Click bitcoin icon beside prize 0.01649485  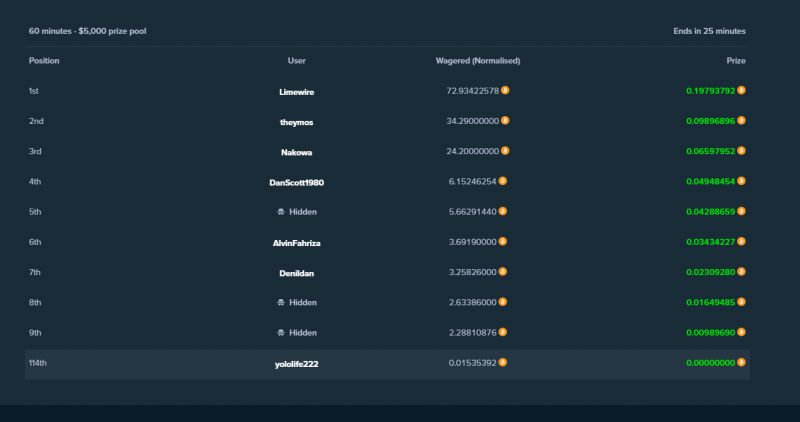point(741,302)
